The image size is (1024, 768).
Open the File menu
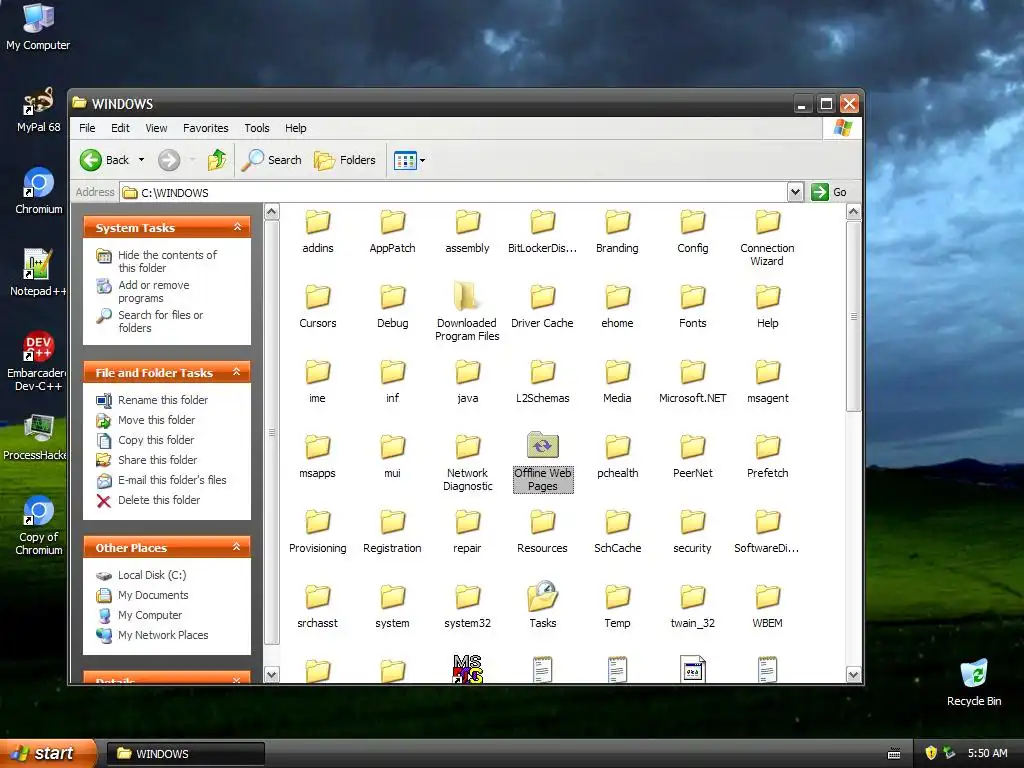pyautogui.click(x=87, y=128)
